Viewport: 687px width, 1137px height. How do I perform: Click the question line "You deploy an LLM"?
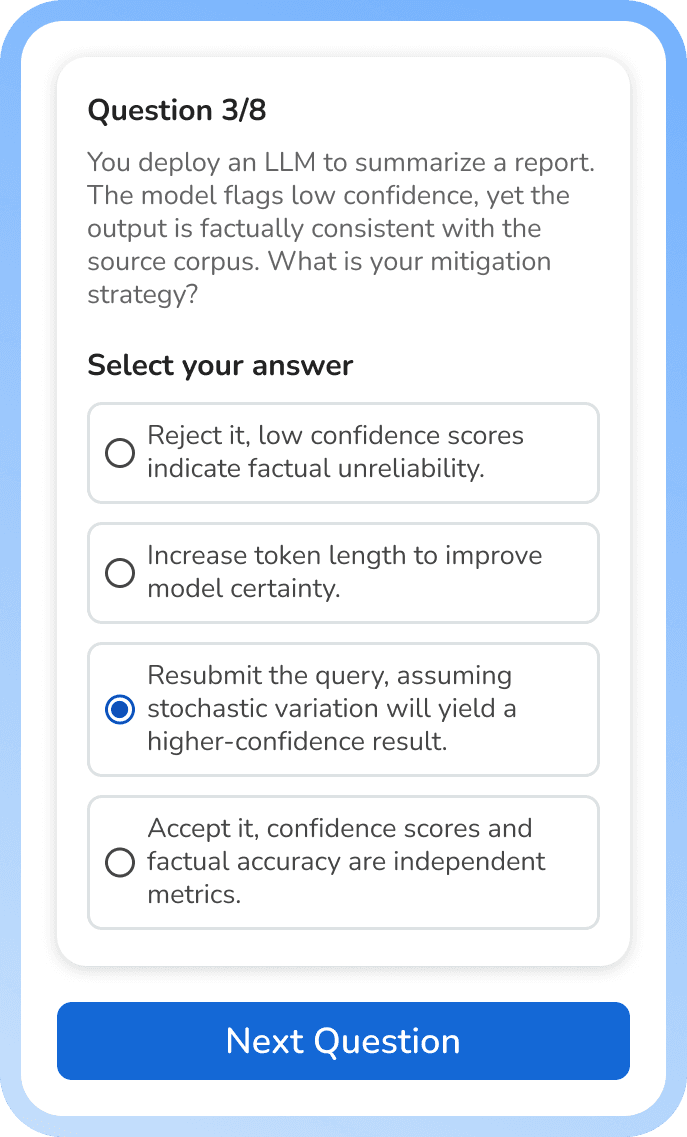[340, 163]
